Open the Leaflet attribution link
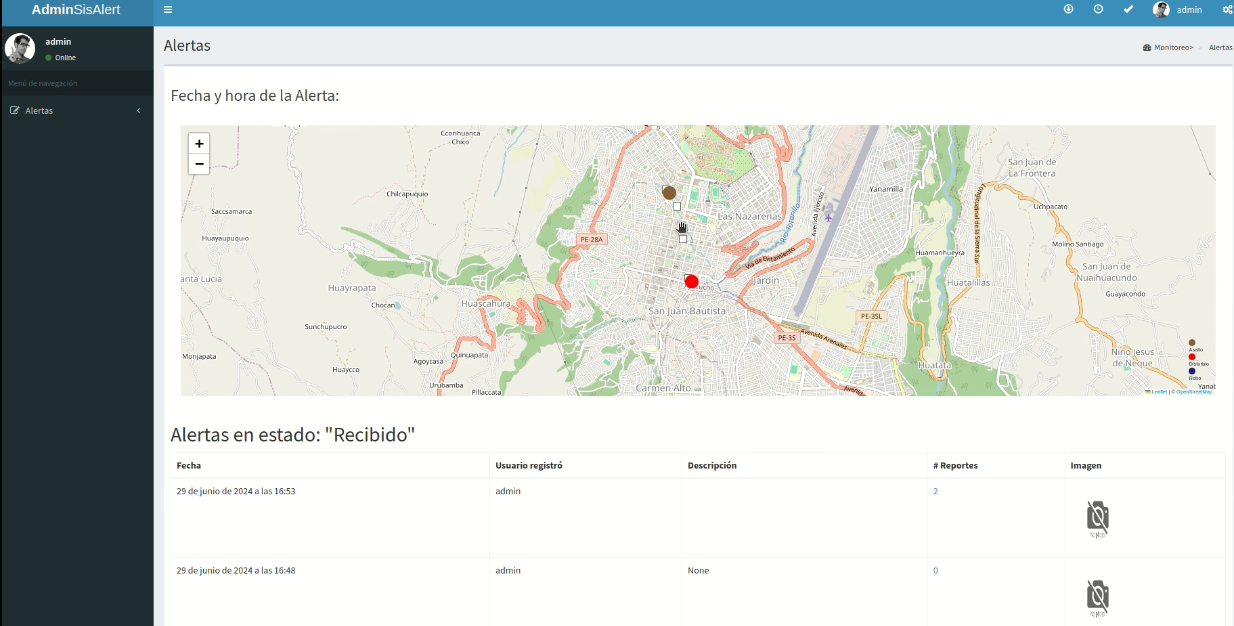 [1158, 392]
